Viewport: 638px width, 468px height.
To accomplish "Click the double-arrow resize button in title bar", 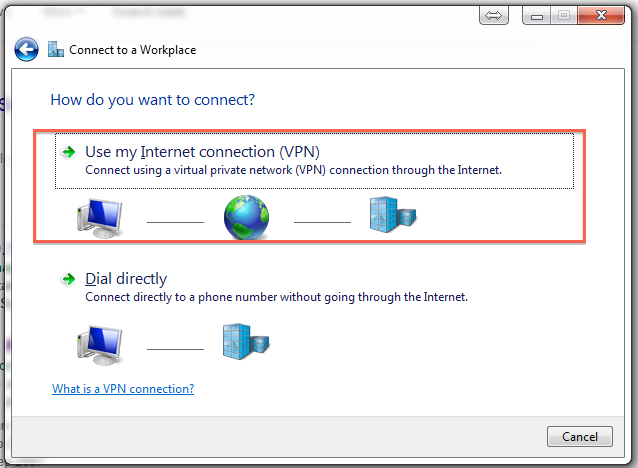I will tap(494, 16).
